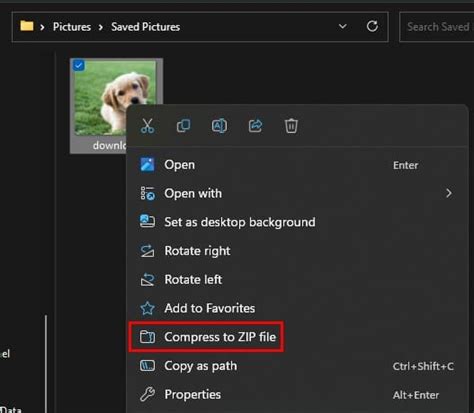This screenshot has width=474, height=413.
Task: Click the Saved Pictures breadcrumb
Action: coord(146,27)
